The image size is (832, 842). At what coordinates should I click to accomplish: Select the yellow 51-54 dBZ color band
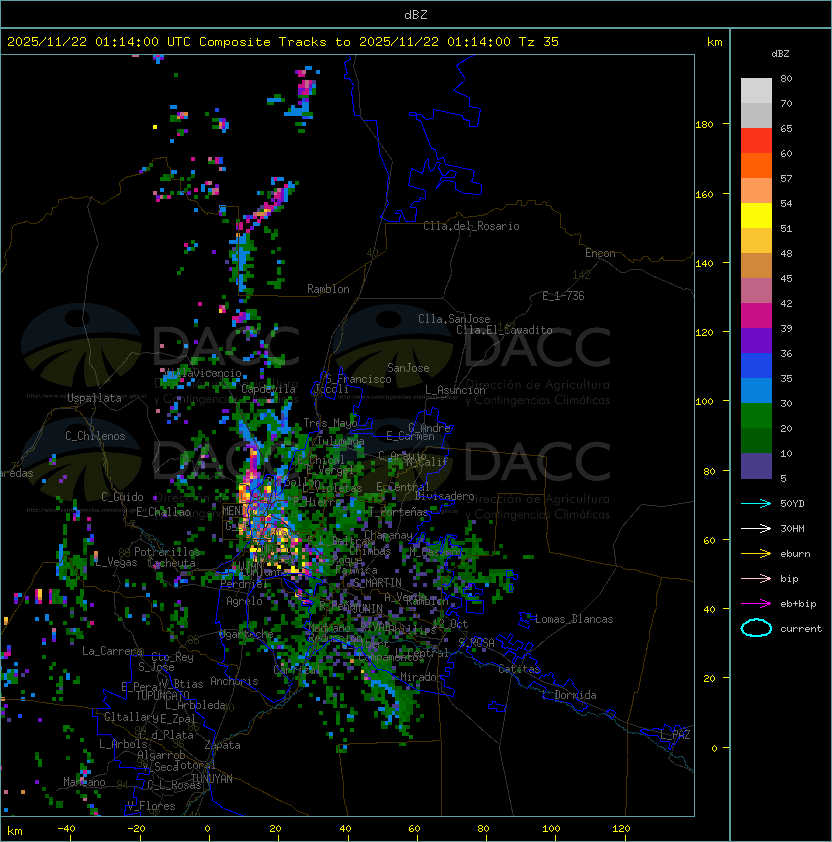[756, 216]
